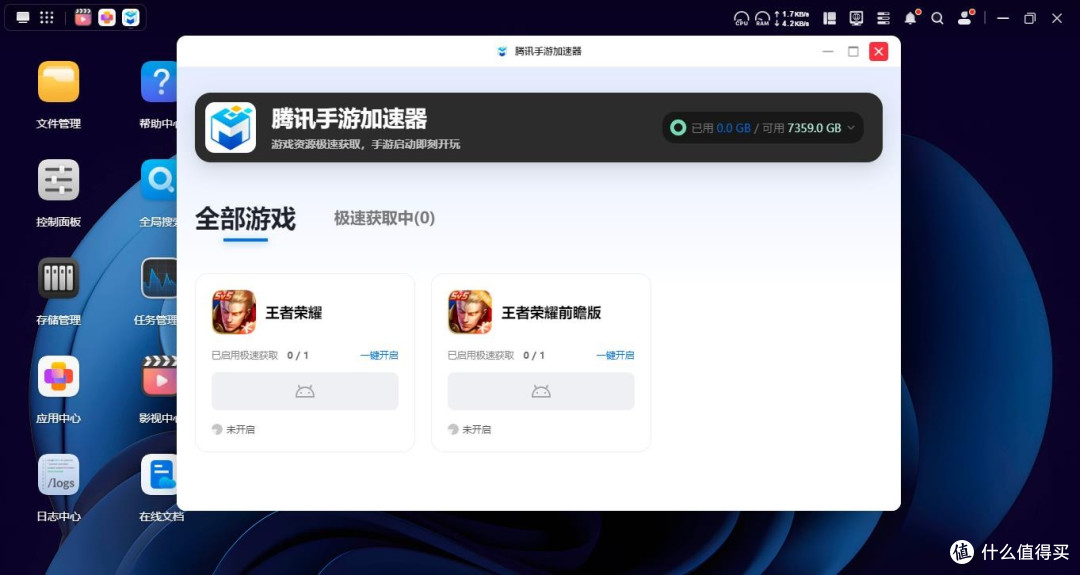Open the 任务管理 desktop icon
1080x575 pixels.
tap(159, 278)
